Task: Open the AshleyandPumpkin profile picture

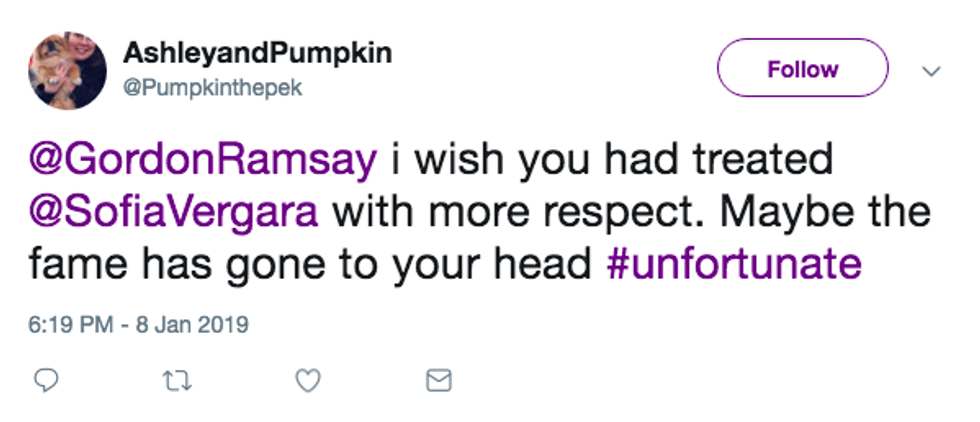Action: click(x=67, y=70)
